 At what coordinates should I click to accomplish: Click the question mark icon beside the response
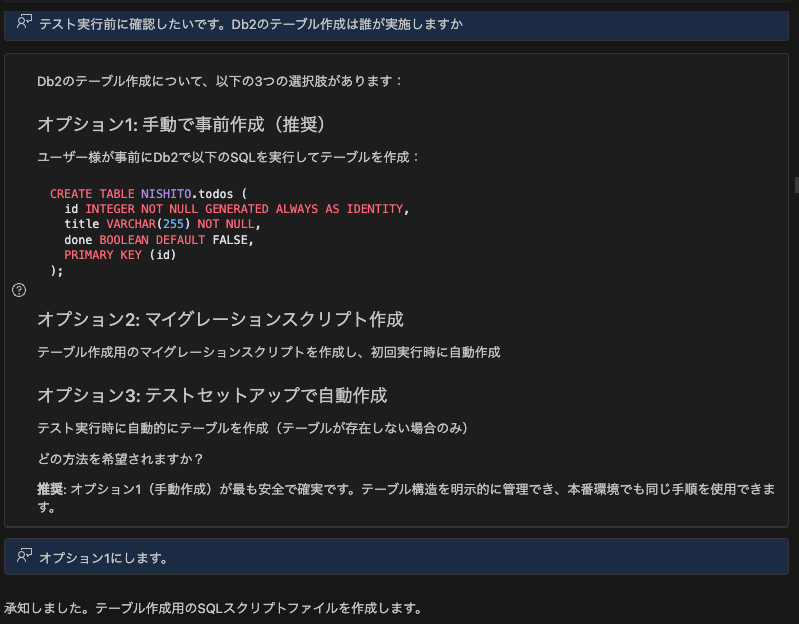(x=19, y=290)
